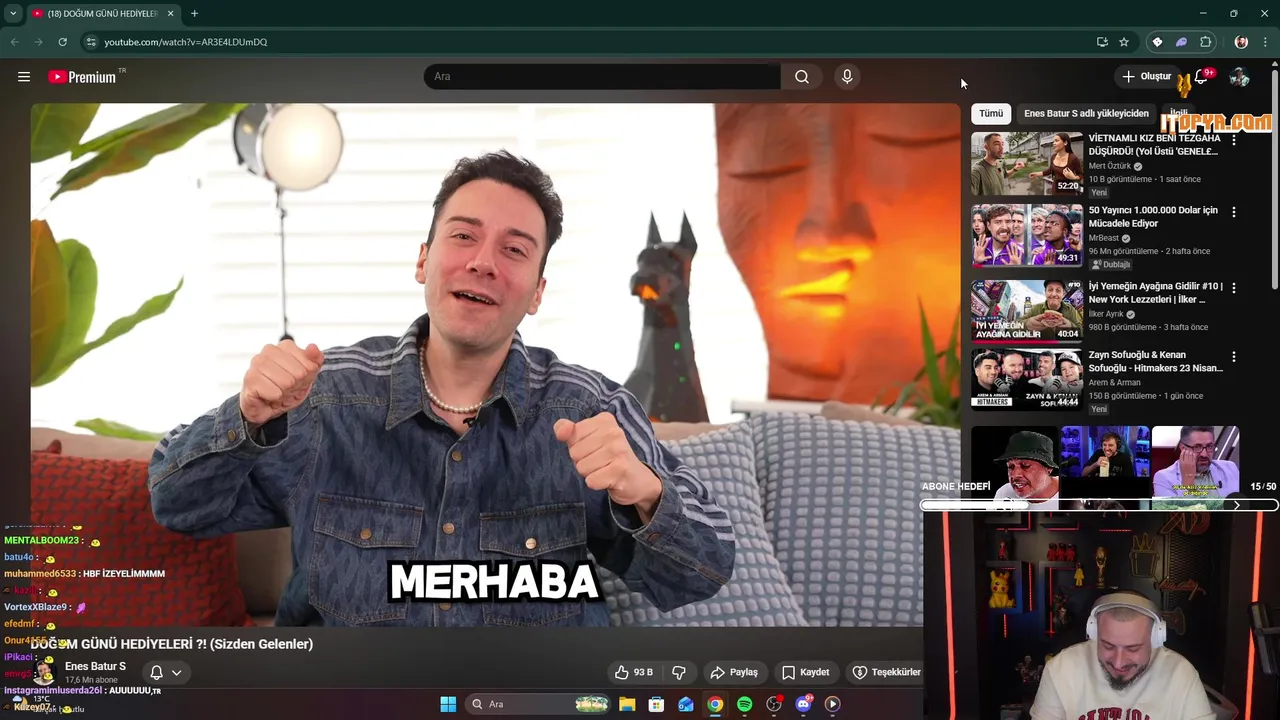Click the tag-shaped extension icon
Screen dimensions: 1280x720
[x=1157, y=42]
